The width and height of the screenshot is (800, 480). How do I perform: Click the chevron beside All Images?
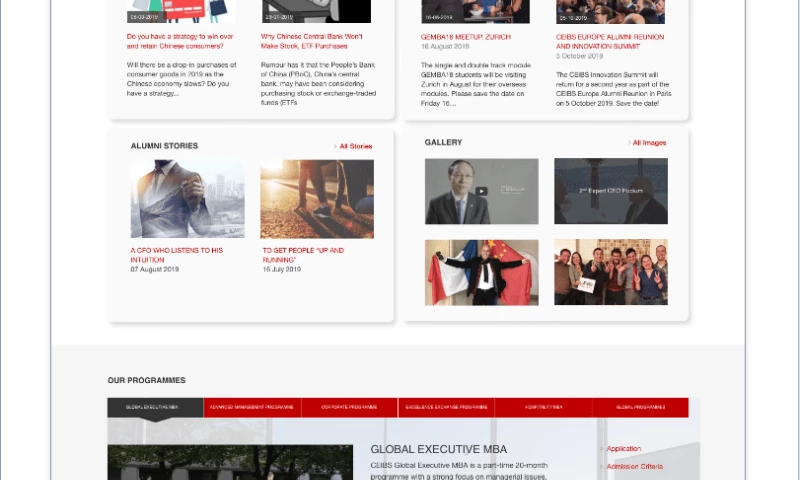[629, 143]
